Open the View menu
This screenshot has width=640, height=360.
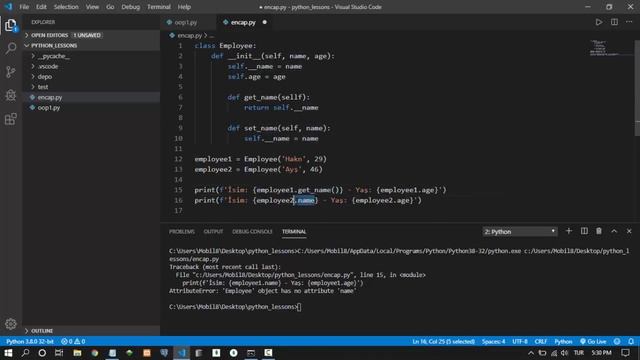coord(92,7)
